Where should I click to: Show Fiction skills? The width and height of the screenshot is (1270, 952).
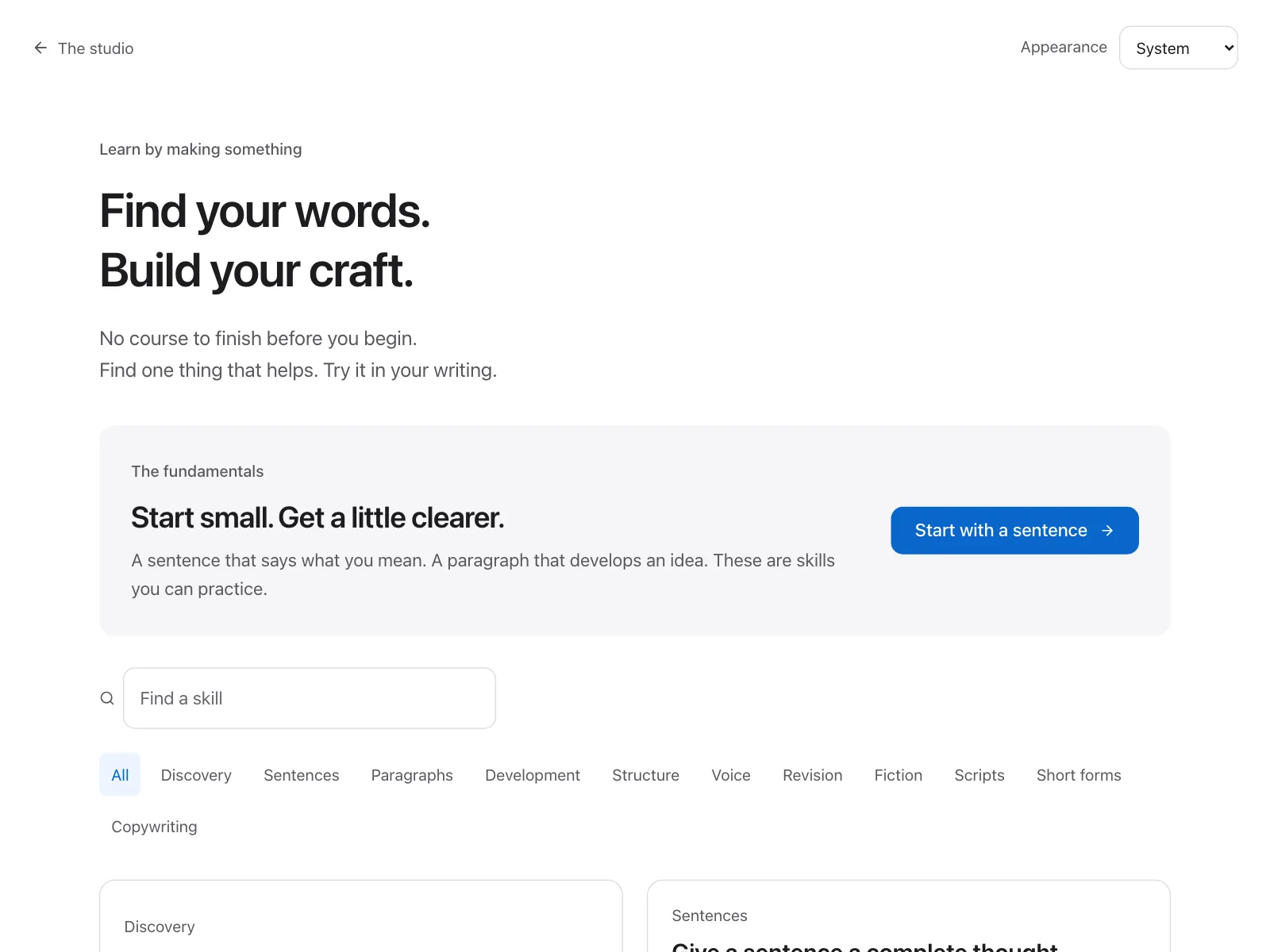pyautogui.click(x=899, y=775)
